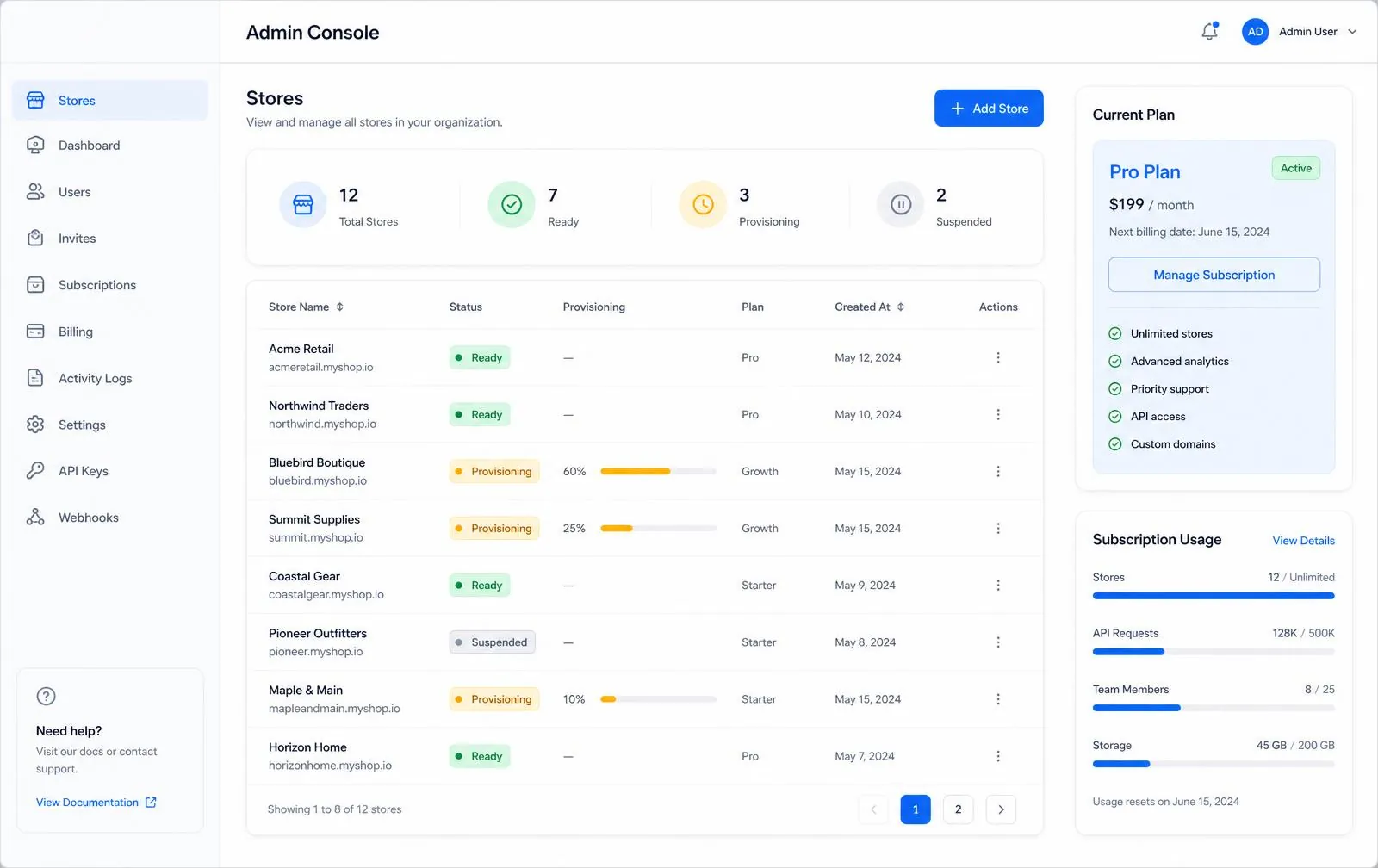The height and width of the screenshot is (868, 1378).
Task: Sort the table by Created At
Action: 869,307
